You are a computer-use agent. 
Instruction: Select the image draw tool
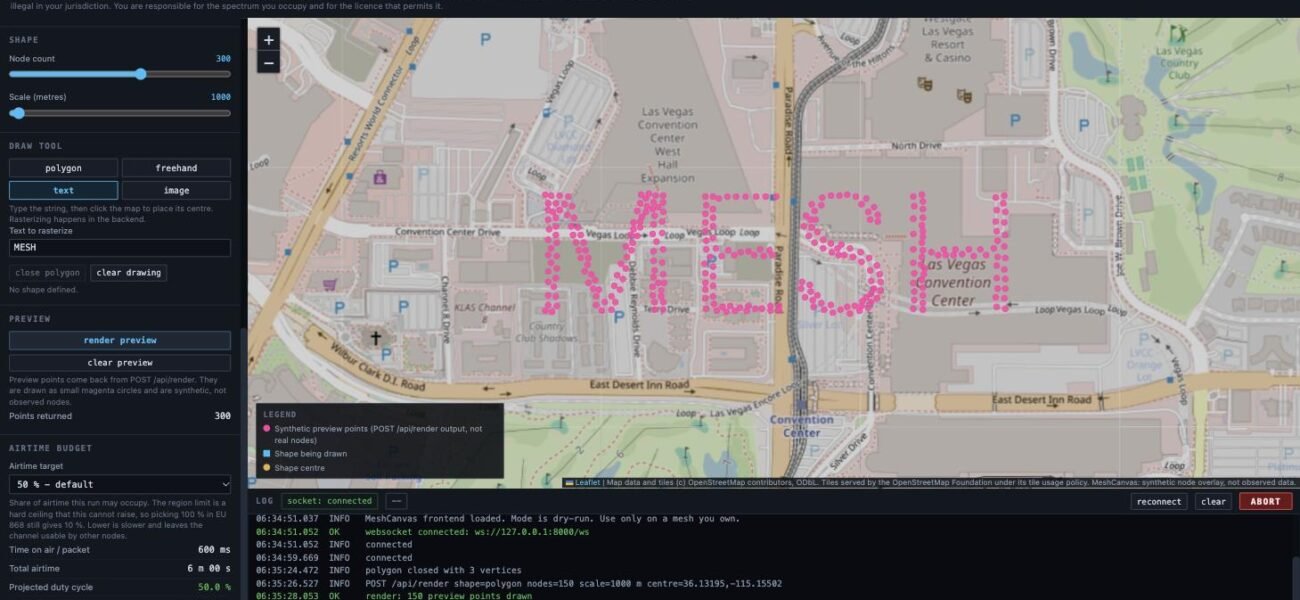pyautogui.click(x=176, y=190)
